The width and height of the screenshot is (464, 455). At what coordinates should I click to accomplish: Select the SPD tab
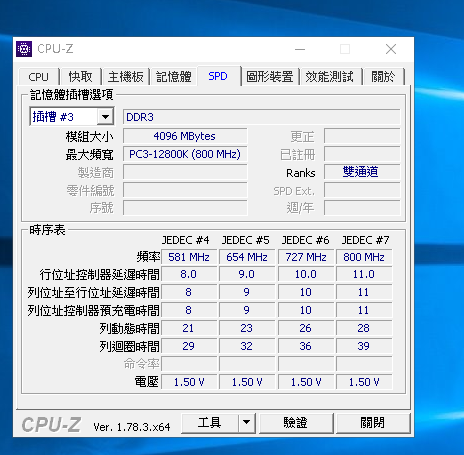[218, 76]
